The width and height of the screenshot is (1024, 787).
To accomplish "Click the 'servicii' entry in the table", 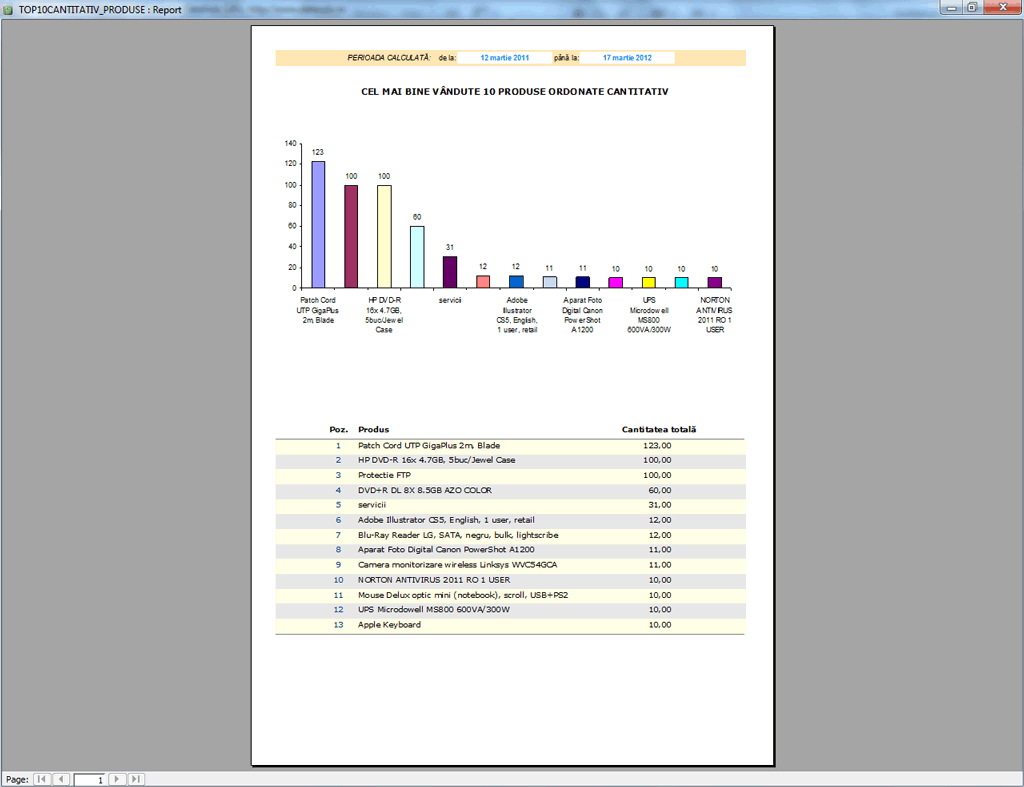I will click(x=372, y=505).
